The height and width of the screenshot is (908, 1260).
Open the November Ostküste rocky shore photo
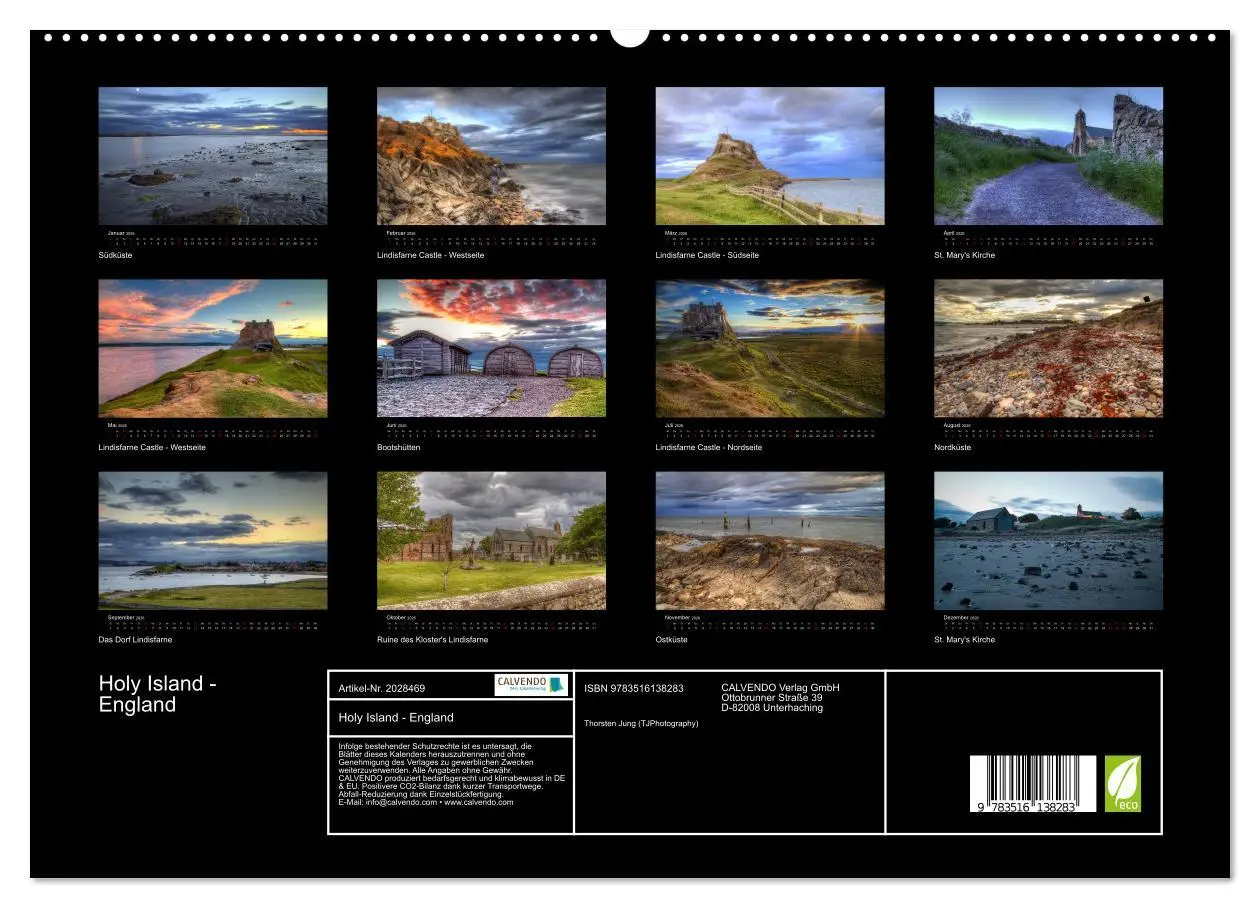(x=770, y=540)
